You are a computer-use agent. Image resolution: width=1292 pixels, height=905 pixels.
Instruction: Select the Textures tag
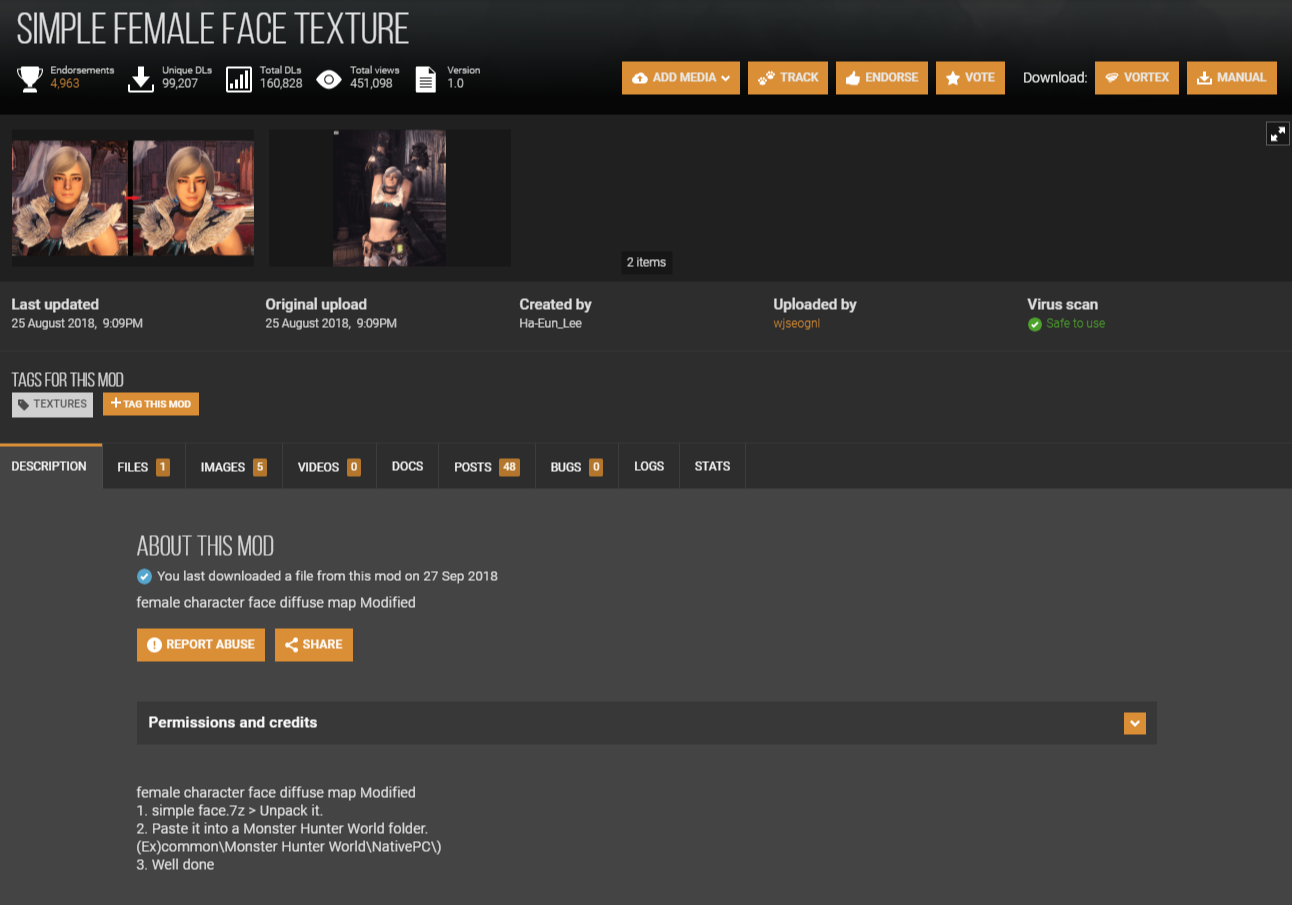point(52,404)
